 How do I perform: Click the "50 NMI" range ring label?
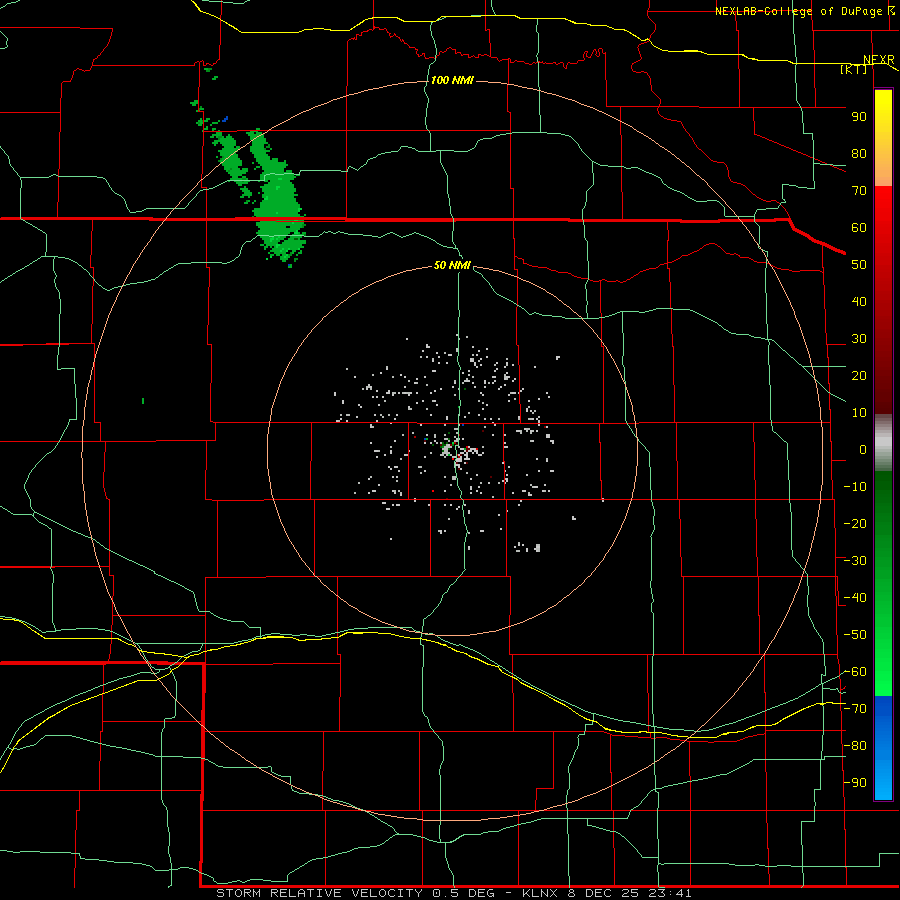click(x=452, y=265)
